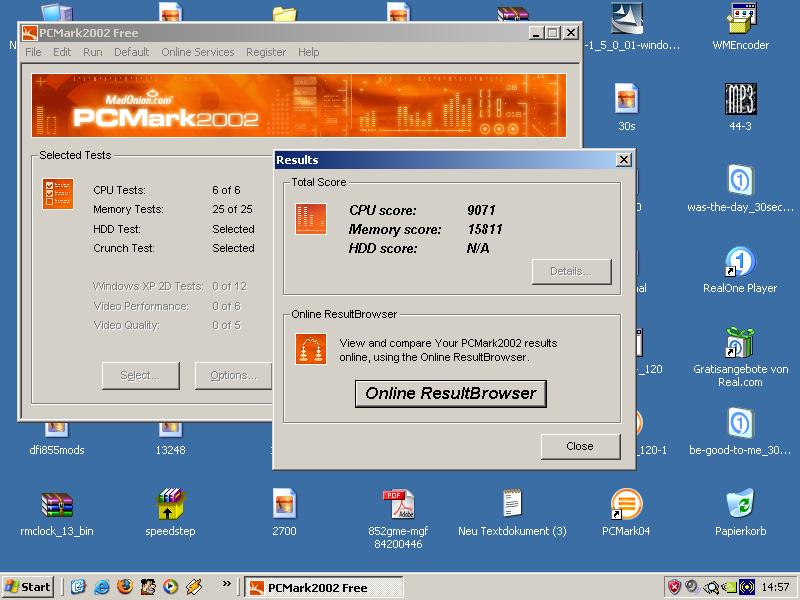Click the Details... button in Total Score
The width and height of the screenshot is (800, 600).
pyautogui.click(x=571, y=271)
